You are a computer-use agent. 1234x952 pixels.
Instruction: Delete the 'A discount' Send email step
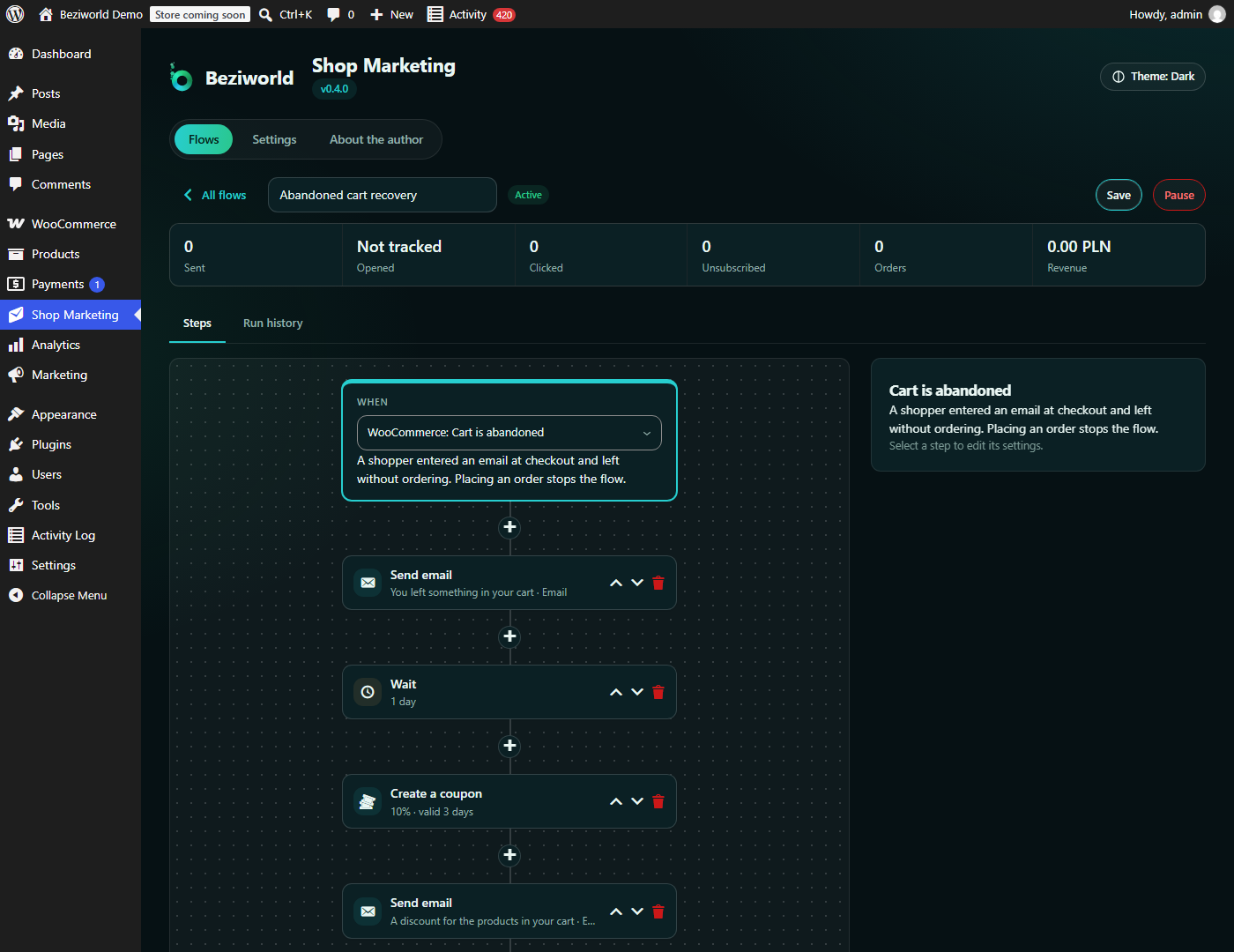658,911
